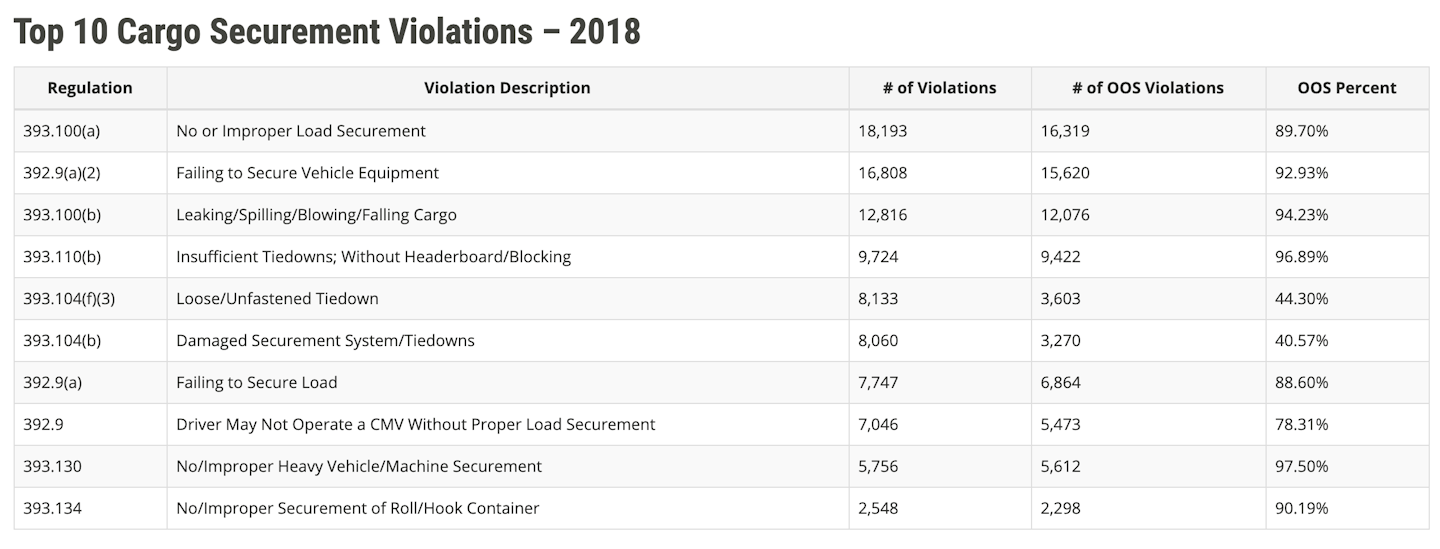Select the 393.100(a) regulation cell
Image resolution: width=1440 pixels, height=549 pixels.
click(x=62, y=131)
